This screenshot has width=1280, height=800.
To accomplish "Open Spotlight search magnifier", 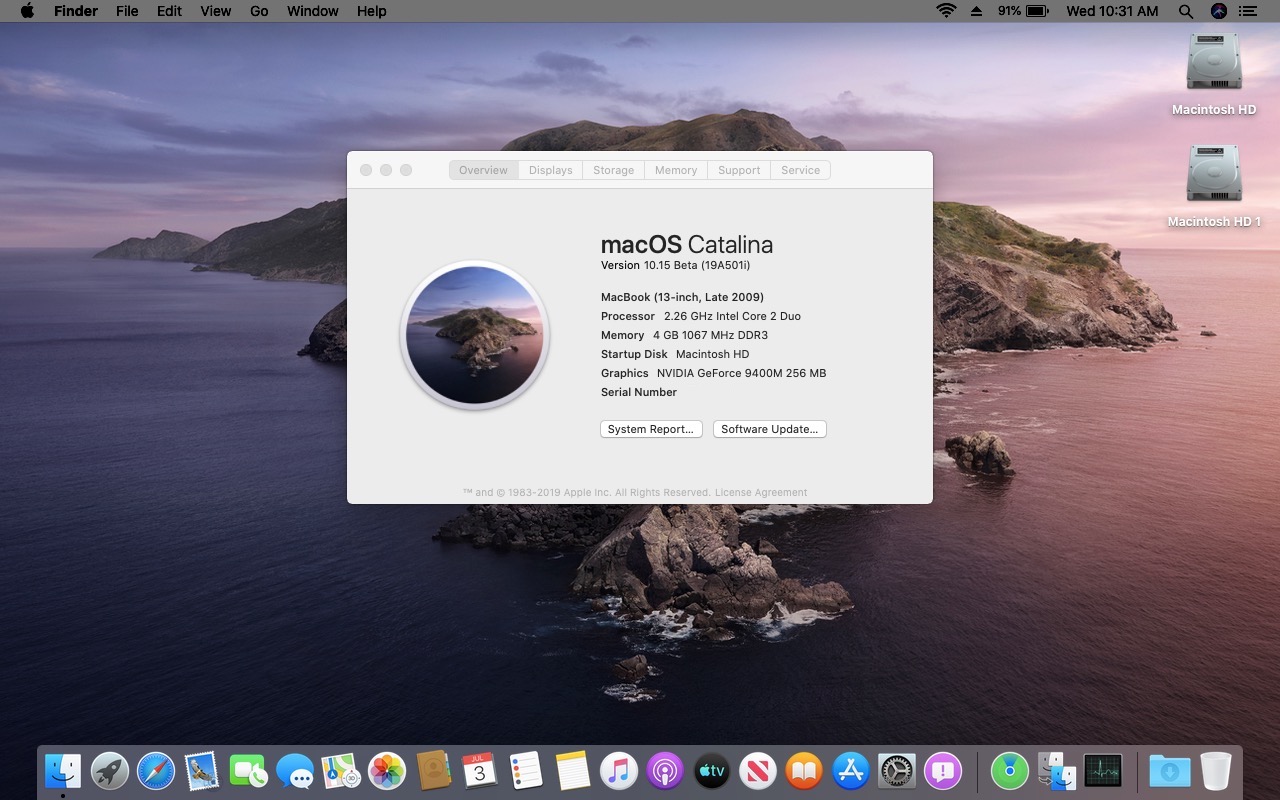I will [x=1186, y=11].
